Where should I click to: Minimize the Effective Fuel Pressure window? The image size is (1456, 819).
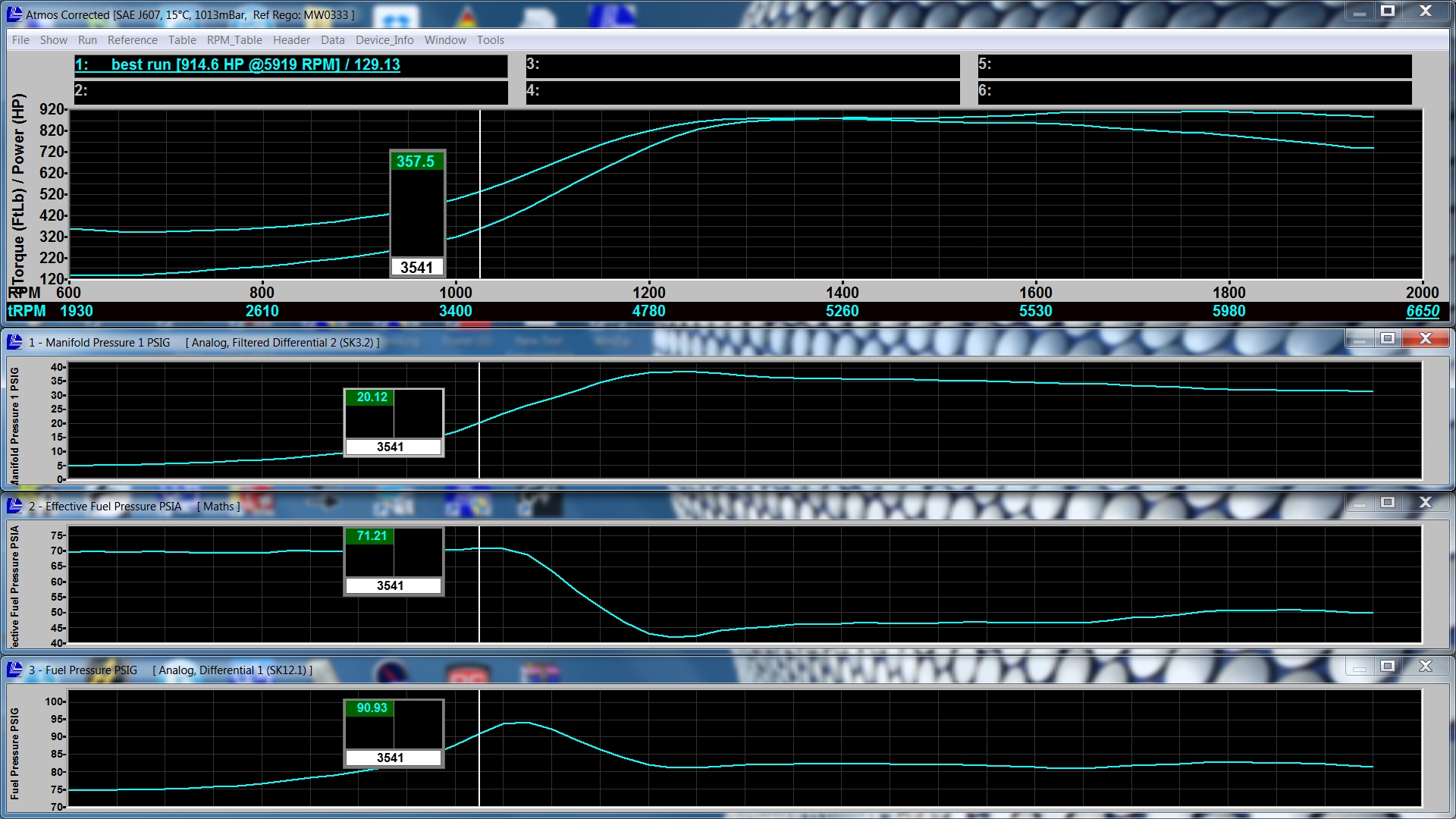pos(1360,502)
